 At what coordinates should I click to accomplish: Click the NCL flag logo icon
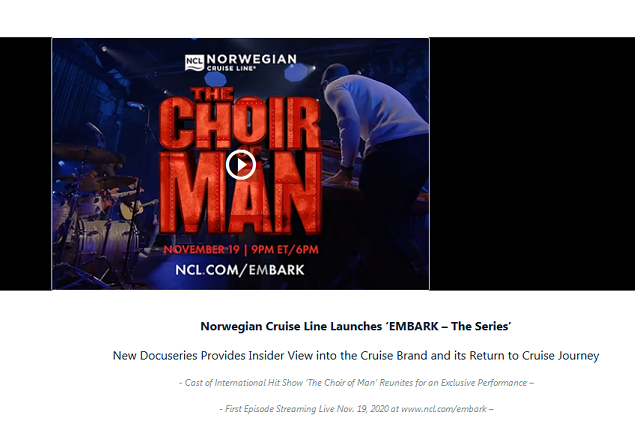pyautogui.click(x=194, y=63)
